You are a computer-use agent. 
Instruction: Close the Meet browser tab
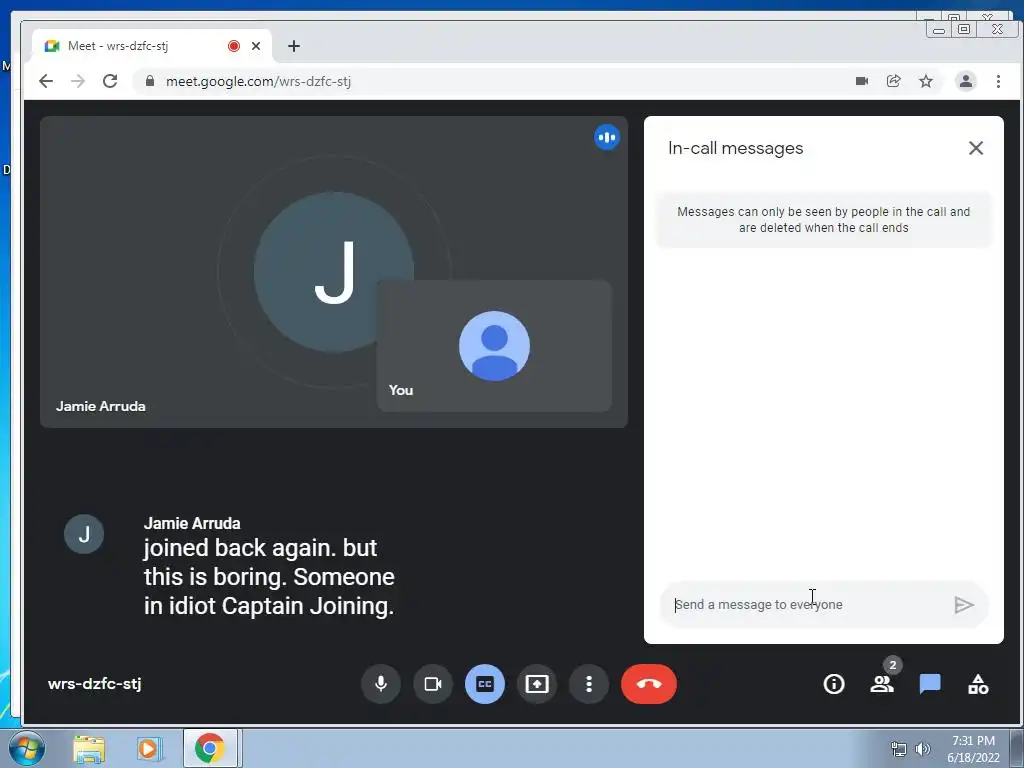click(256, 46)
